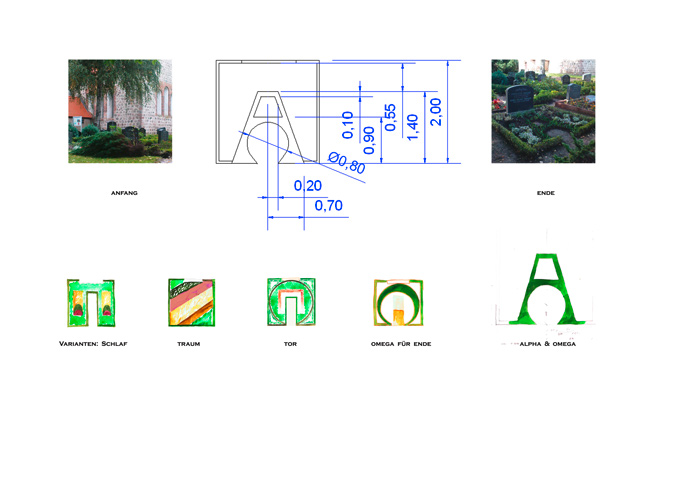Select the Omega für Ende sketch

click(x=398, y=303)
